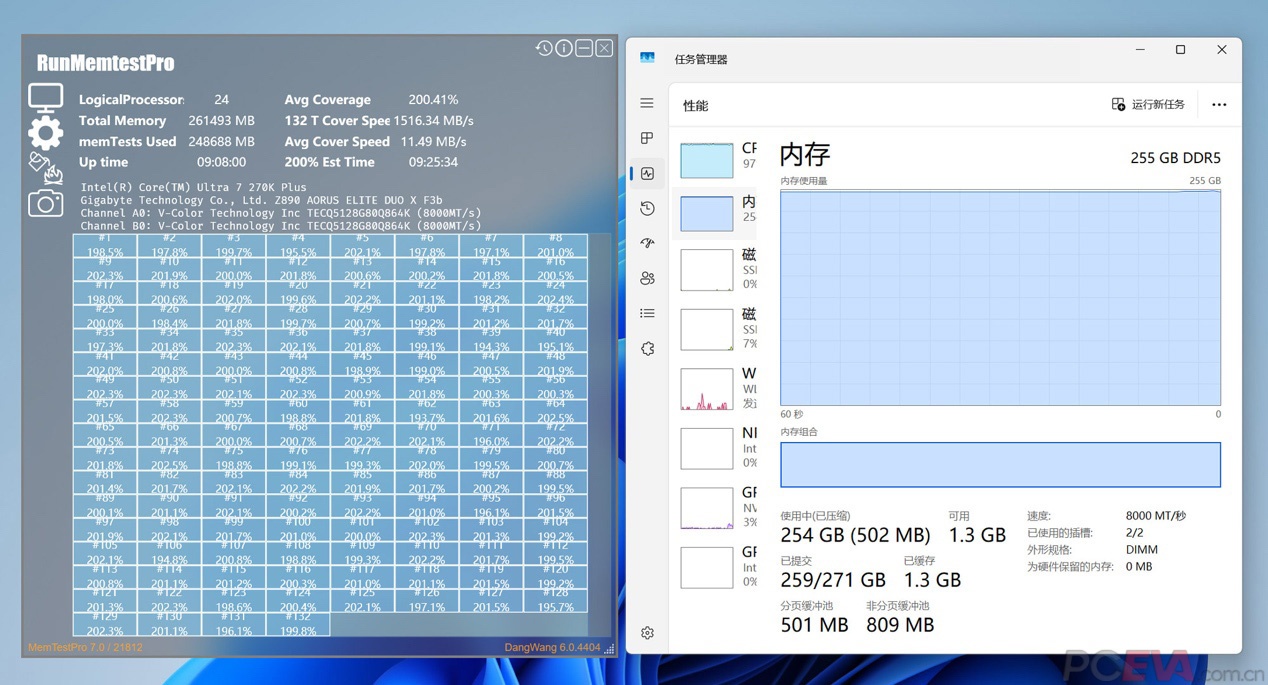Click the DIMM form factor value
The image size is (1268, 685).
coord(1141,549)
